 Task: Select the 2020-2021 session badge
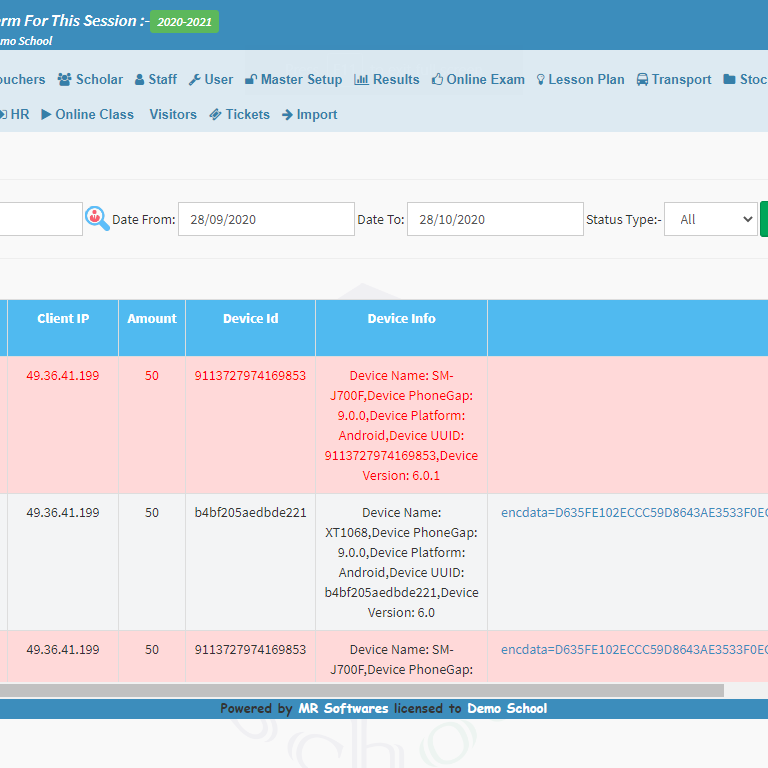click(184, 21)
